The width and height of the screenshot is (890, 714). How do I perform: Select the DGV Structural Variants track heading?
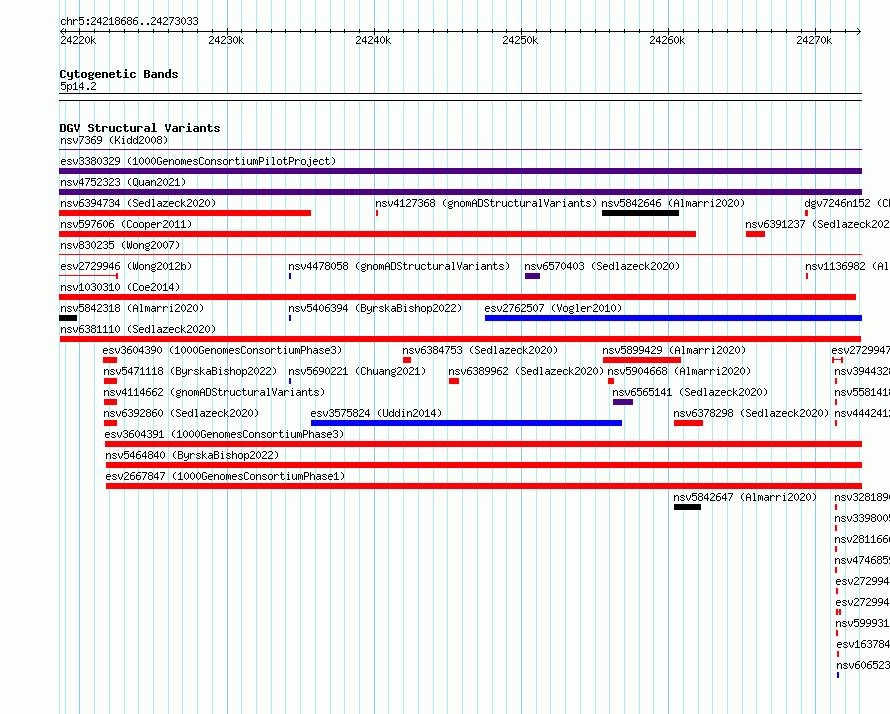[x=140, y=128]
